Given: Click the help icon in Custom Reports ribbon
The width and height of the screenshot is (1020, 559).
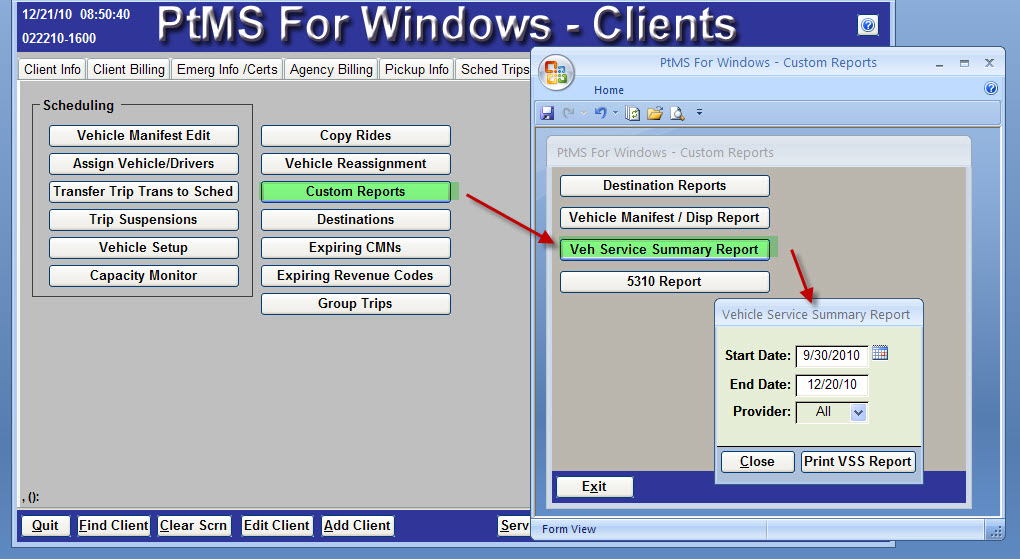Looking at the screenshot, I should pos(991,89).
